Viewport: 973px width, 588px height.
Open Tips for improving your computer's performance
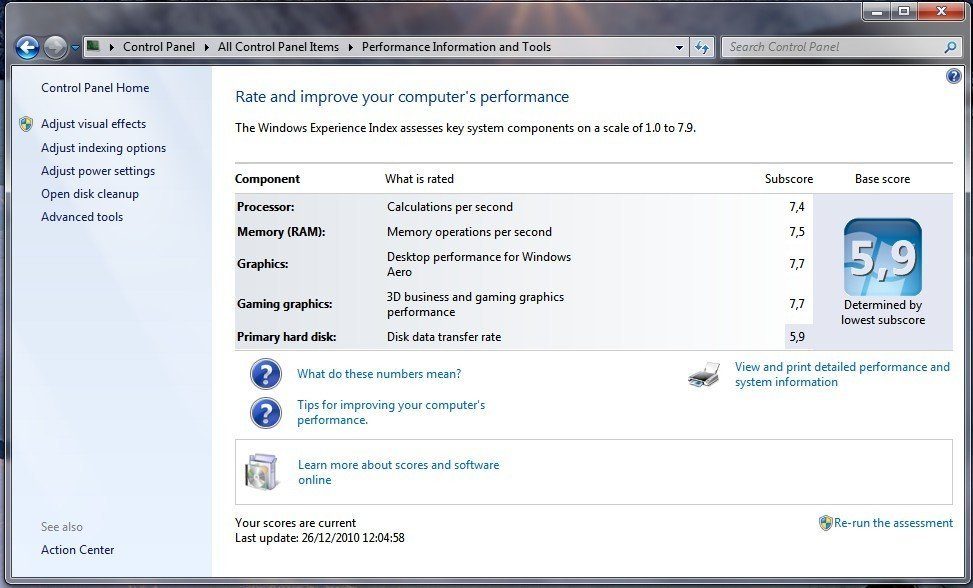[x=391, y=412]
